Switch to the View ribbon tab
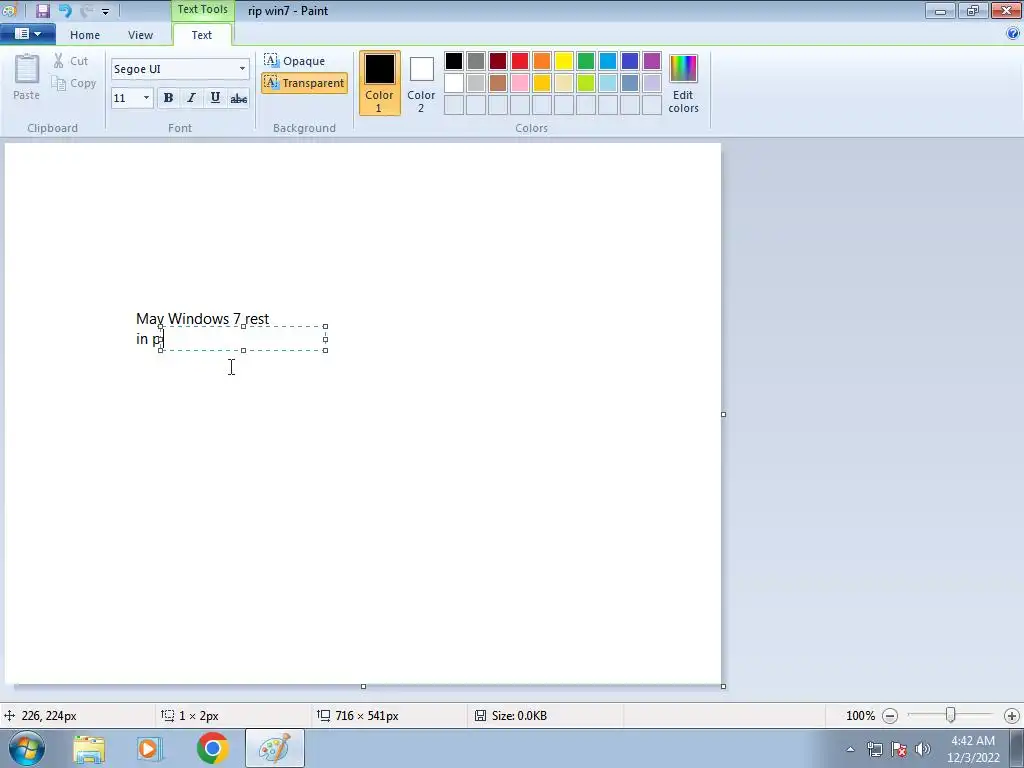The width and height of the screenshot is (1024, 768). coord(140,35)
